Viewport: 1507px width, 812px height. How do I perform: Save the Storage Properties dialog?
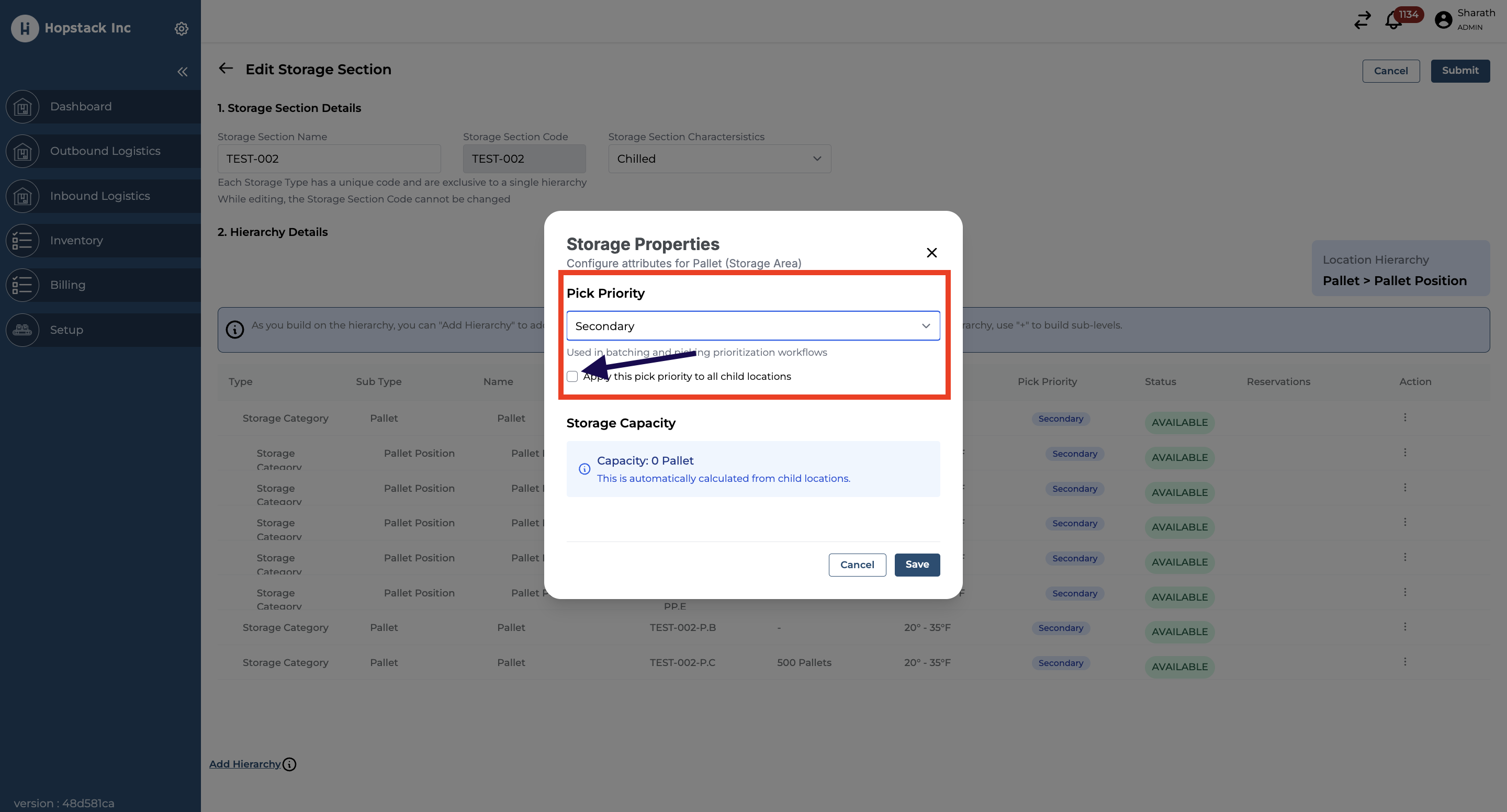point(917,565)
